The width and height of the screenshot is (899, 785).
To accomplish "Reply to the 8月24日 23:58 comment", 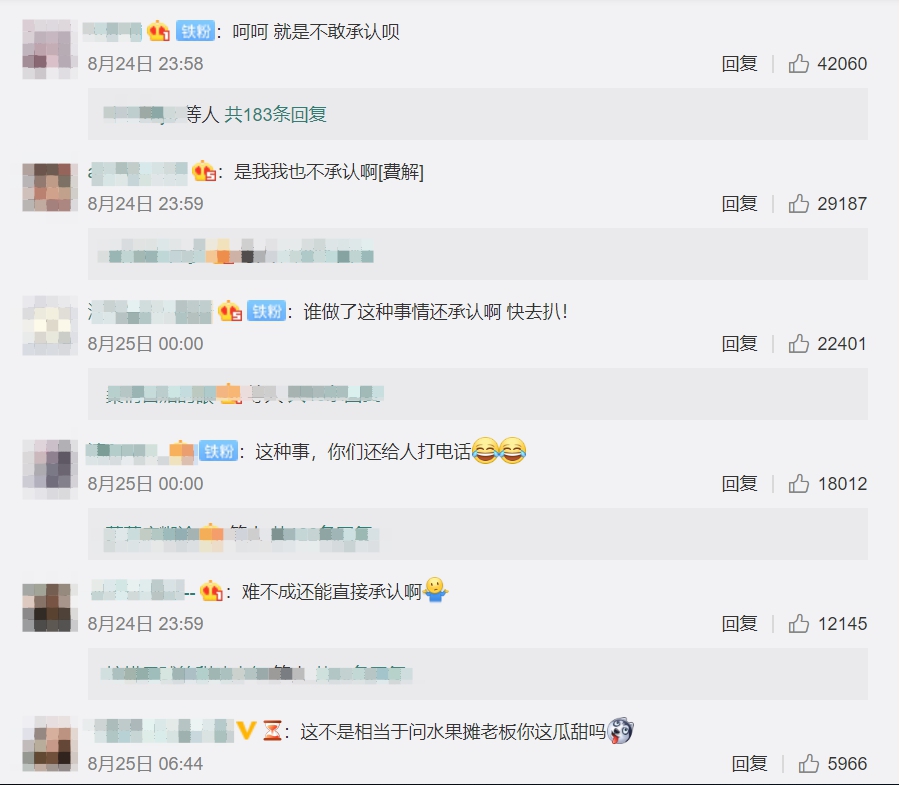I will pyautogui.click(x=740, y=63).
